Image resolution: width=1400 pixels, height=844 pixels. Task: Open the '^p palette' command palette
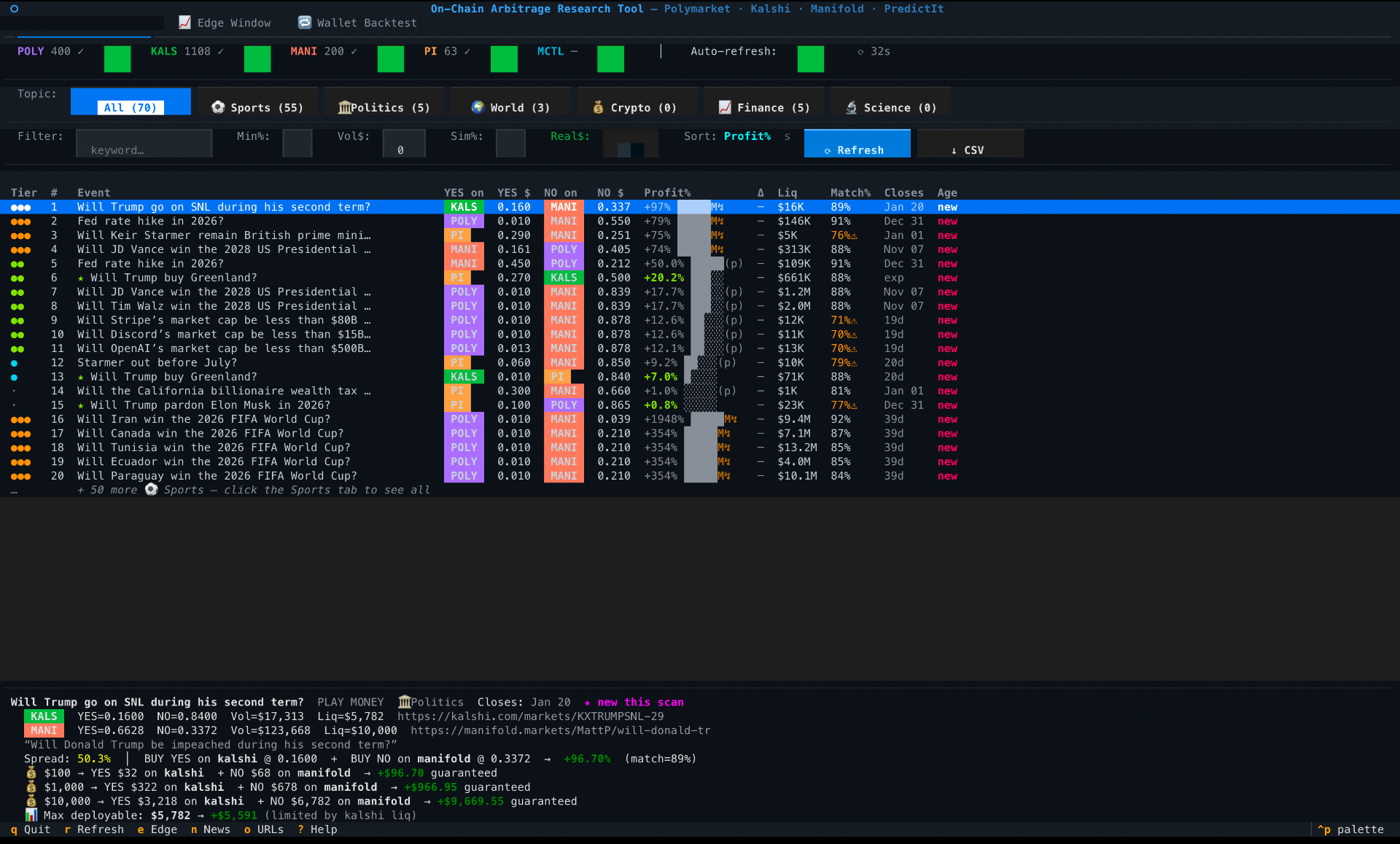click(x=1350, y=829)
